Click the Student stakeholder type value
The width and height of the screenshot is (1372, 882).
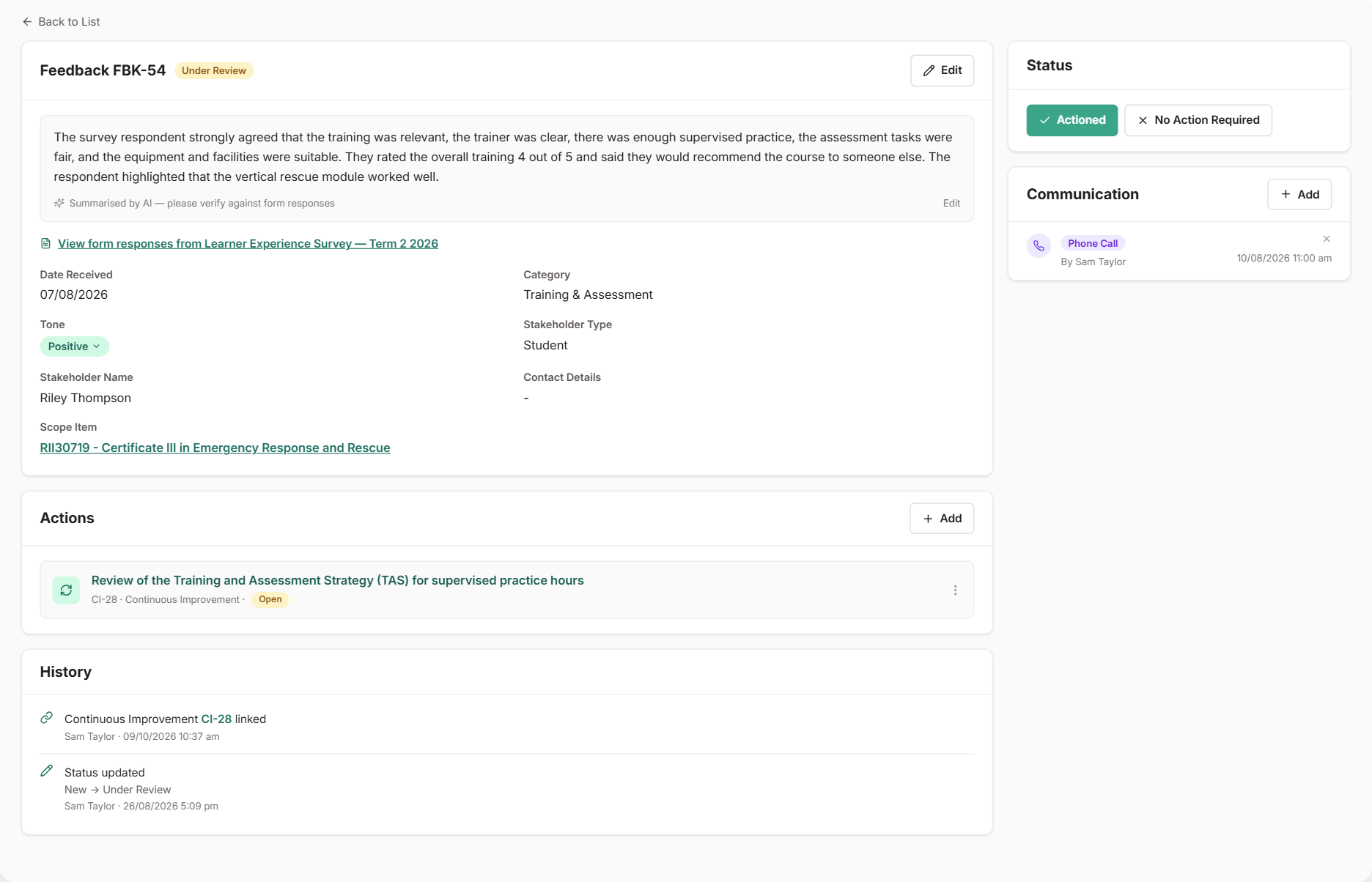click(545, 345)
